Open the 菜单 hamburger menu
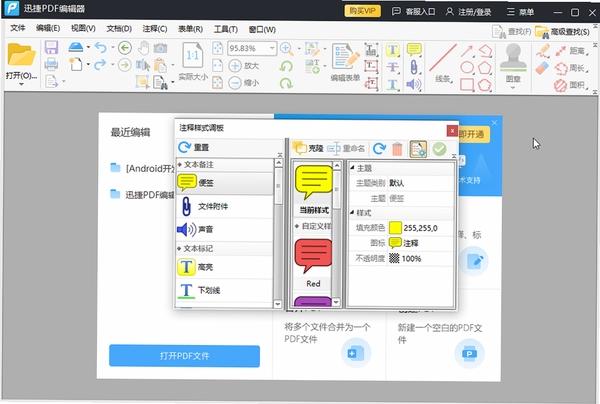Image resolution: width=600 pixels, height=404 pixels. (520, 12)
